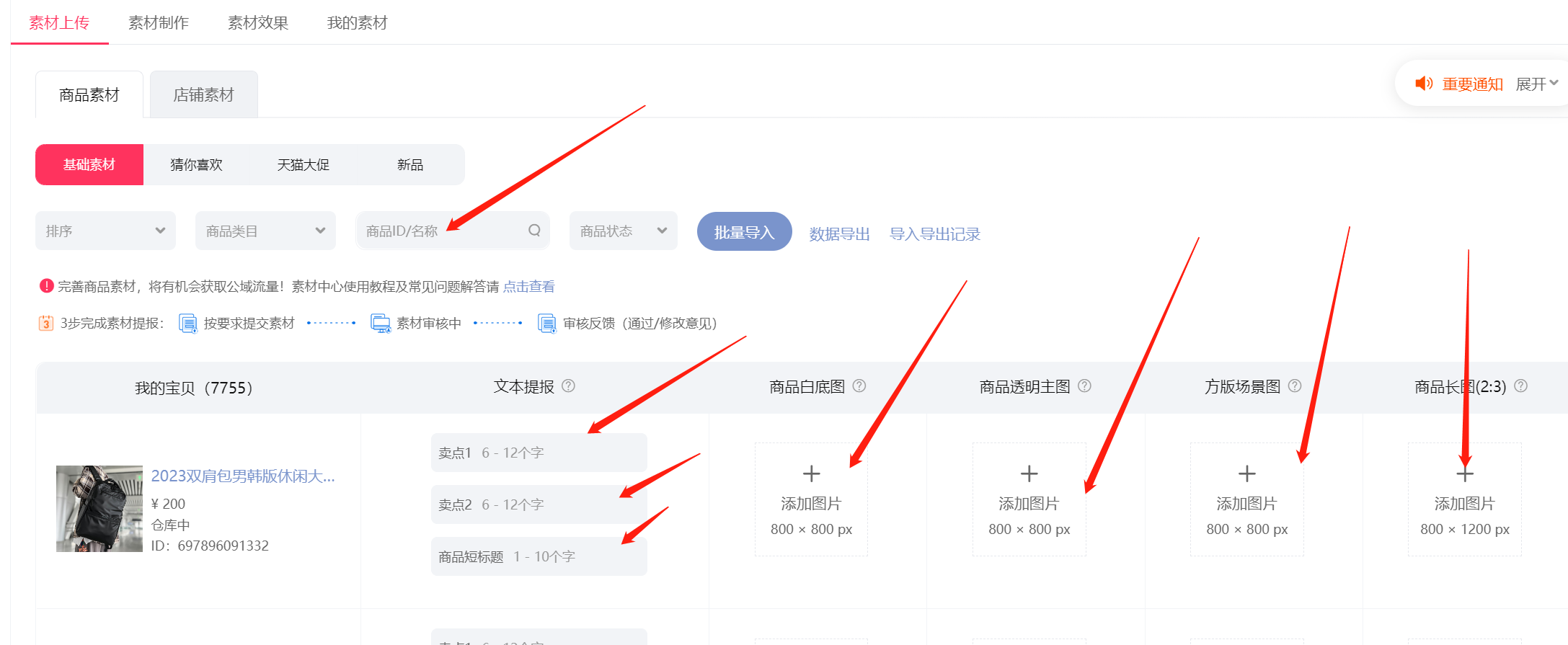Image resolution: width=1568 pixels, height=645 pixels.
Task: Open the 排序 dropdown
Action: (105, 231)
